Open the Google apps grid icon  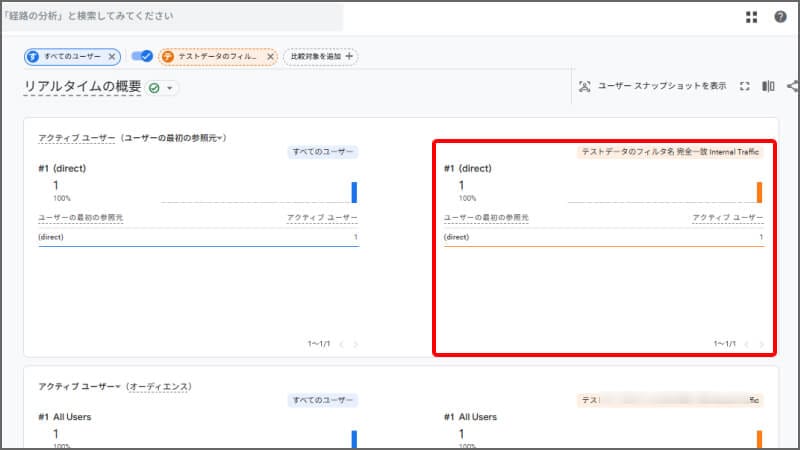751,17
